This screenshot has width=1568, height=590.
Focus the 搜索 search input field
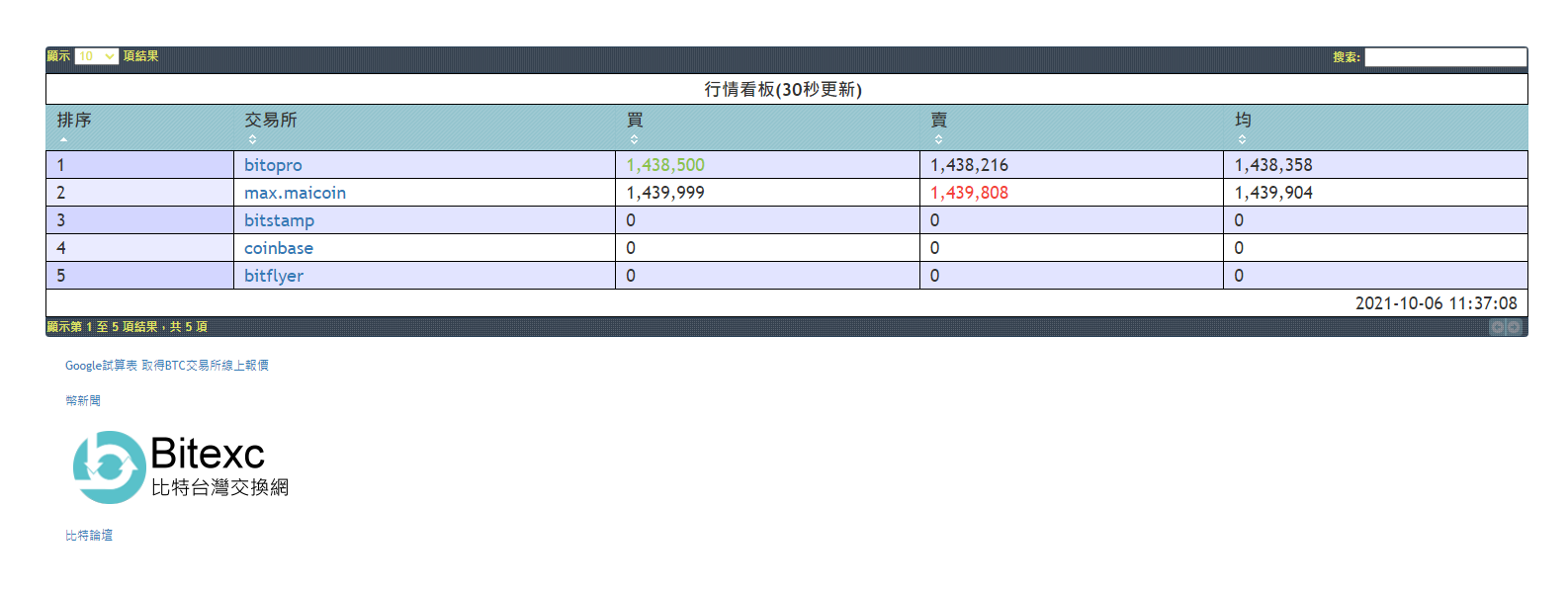tap(1445, 57)
